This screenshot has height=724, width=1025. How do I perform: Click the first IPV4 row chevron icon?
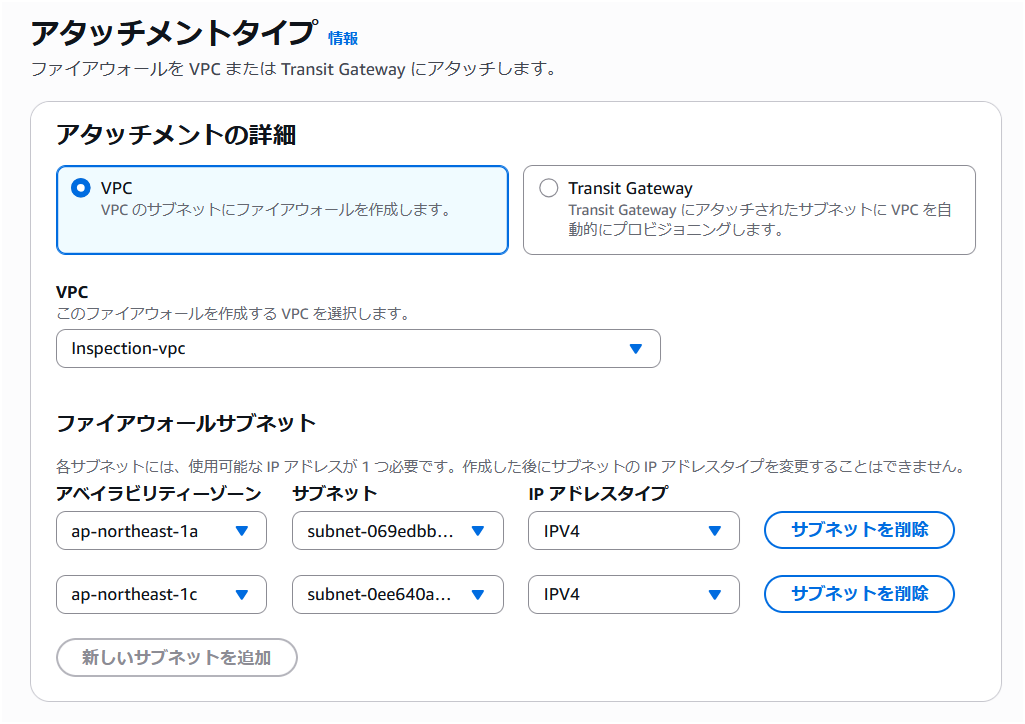pos(716,531)
